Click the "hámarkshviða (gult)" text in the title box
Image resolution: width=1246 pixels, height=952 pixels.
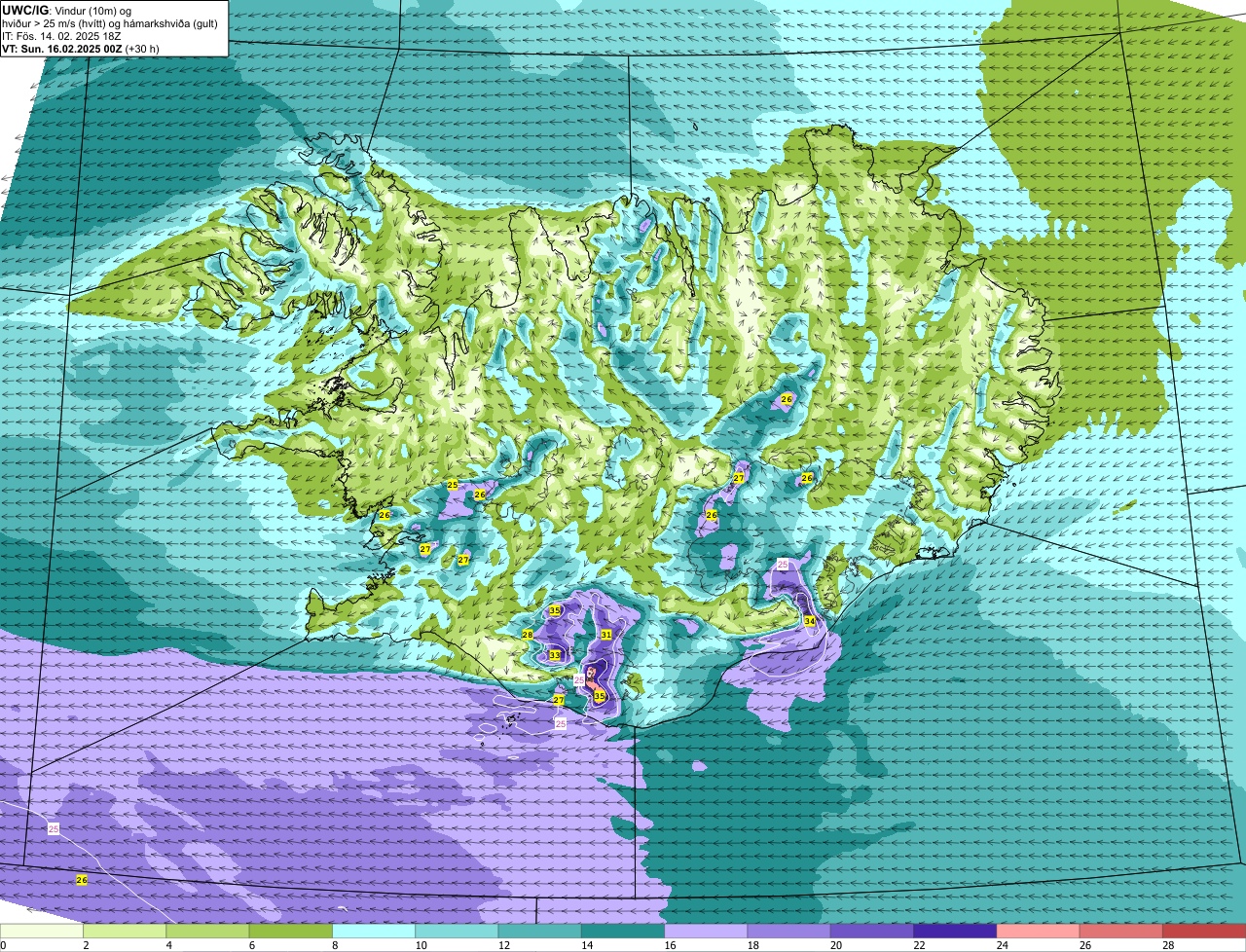coord(171,22)
